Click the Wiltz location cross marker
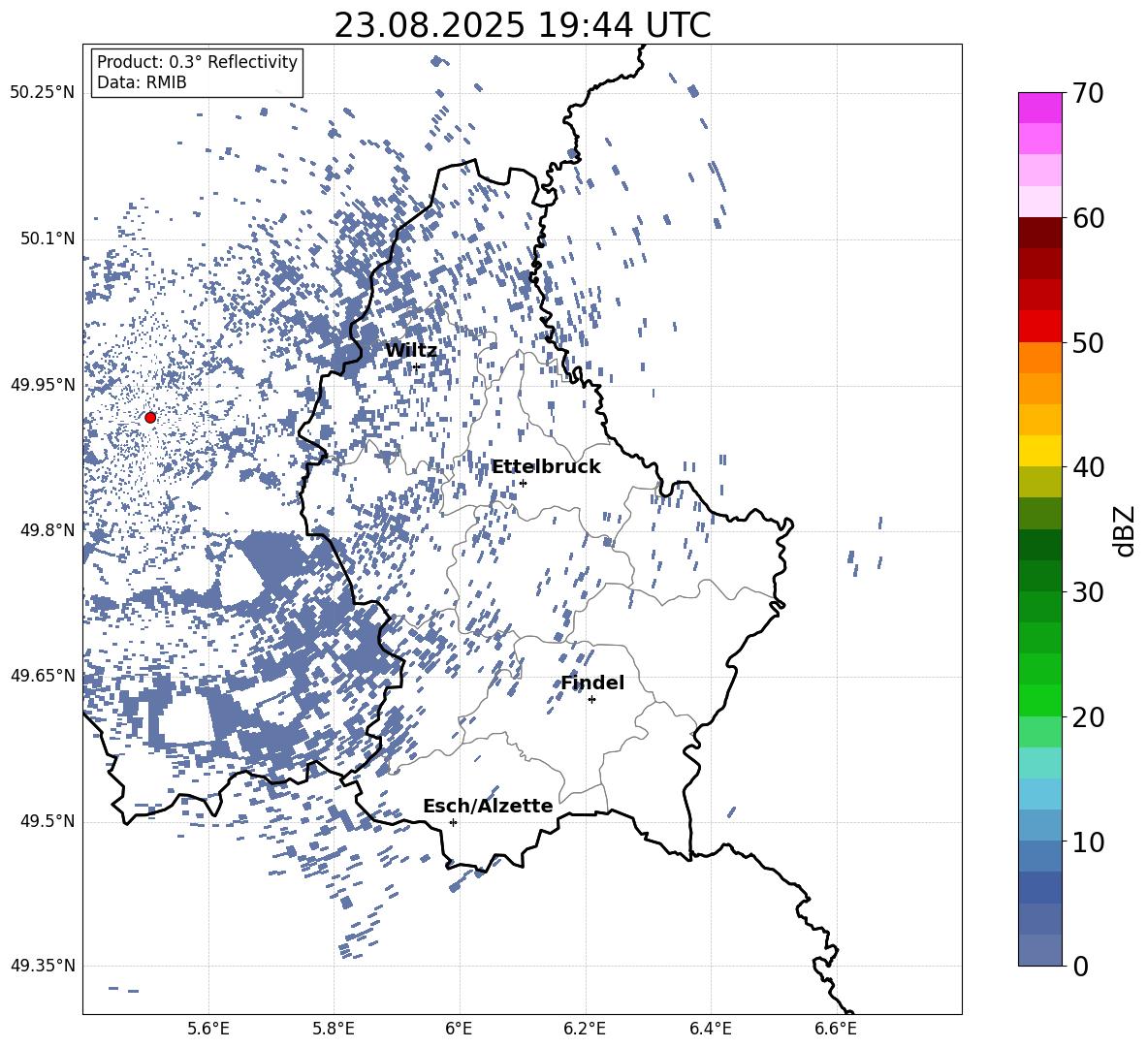This screenshot has width=1148, height=1048. 416,367
